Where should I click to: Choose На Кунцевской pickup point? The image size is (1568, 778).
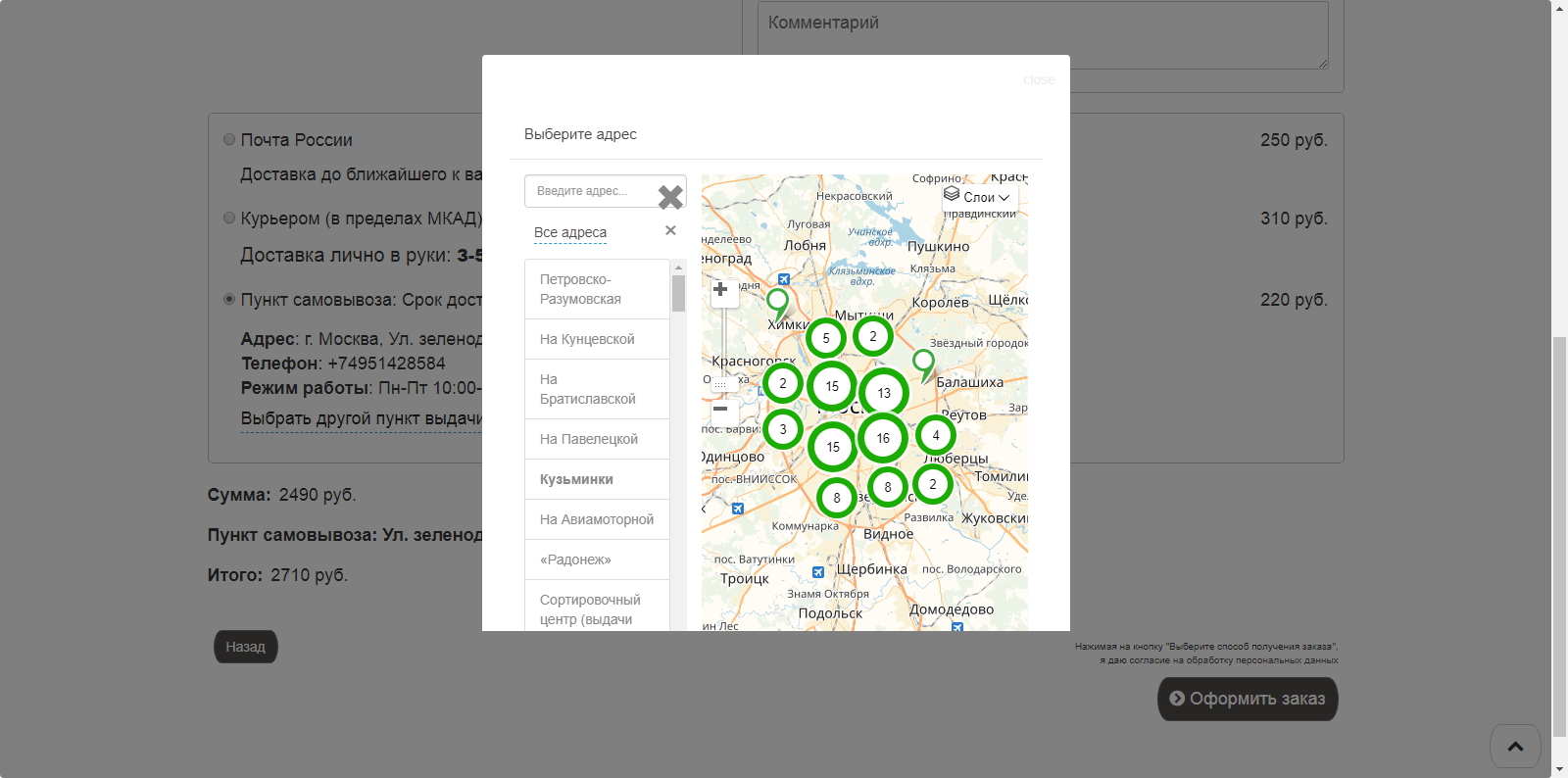pyautogui.click(x=597, y=339)
